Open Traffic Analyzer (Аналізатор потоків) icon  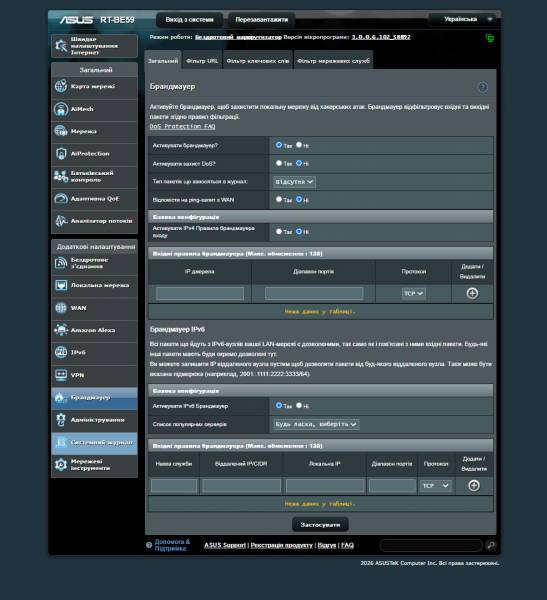61,221
